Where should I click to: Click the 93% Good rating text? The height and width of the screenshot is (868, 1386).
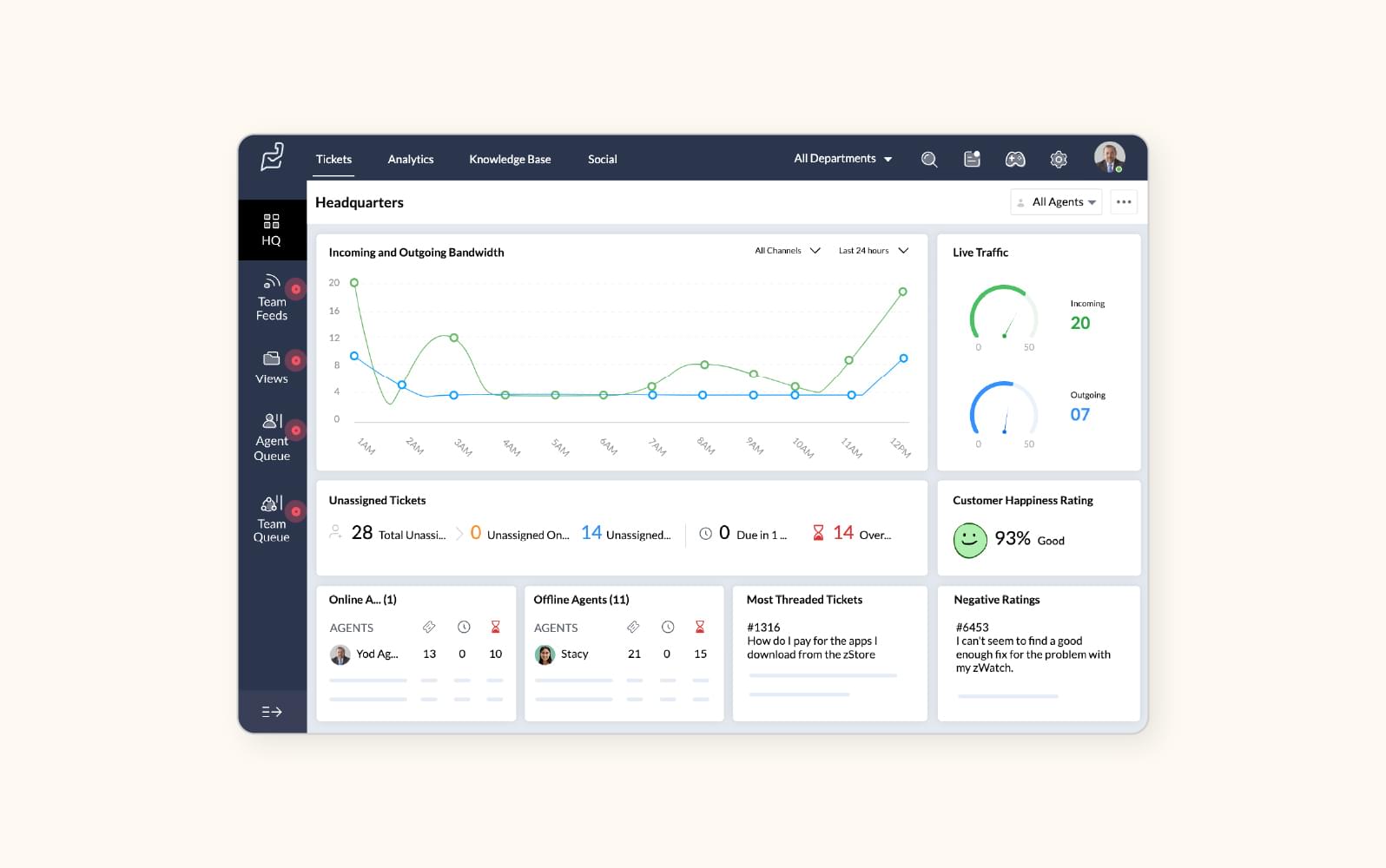[1029, 539]
